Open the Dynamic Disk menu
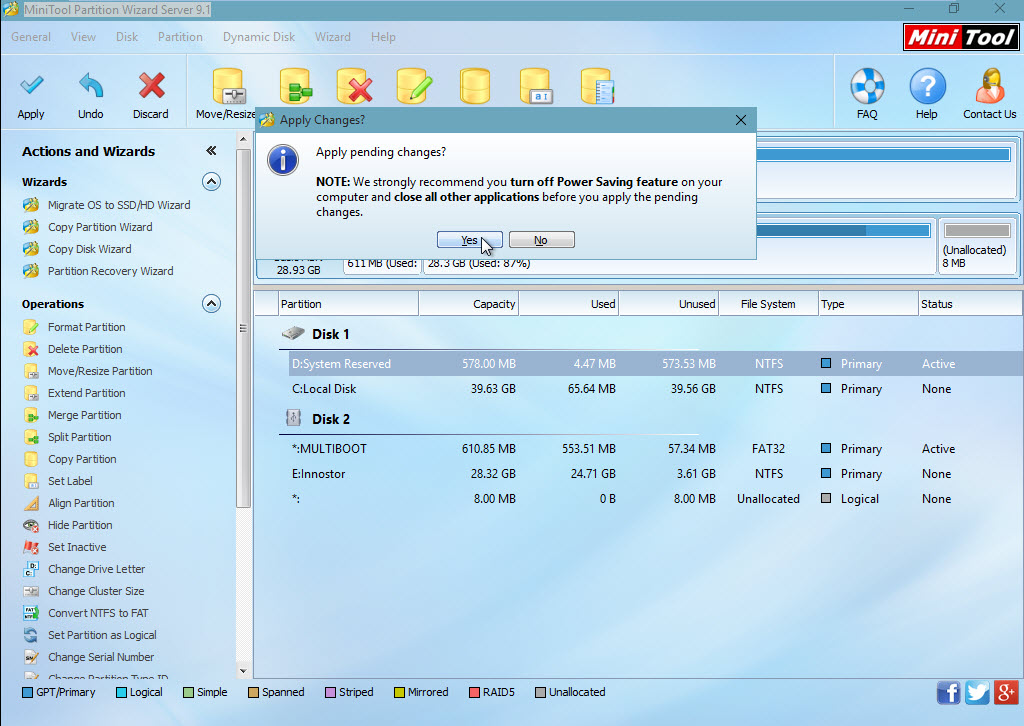Viewport: 1024px width, 726px height. (259, 37)
